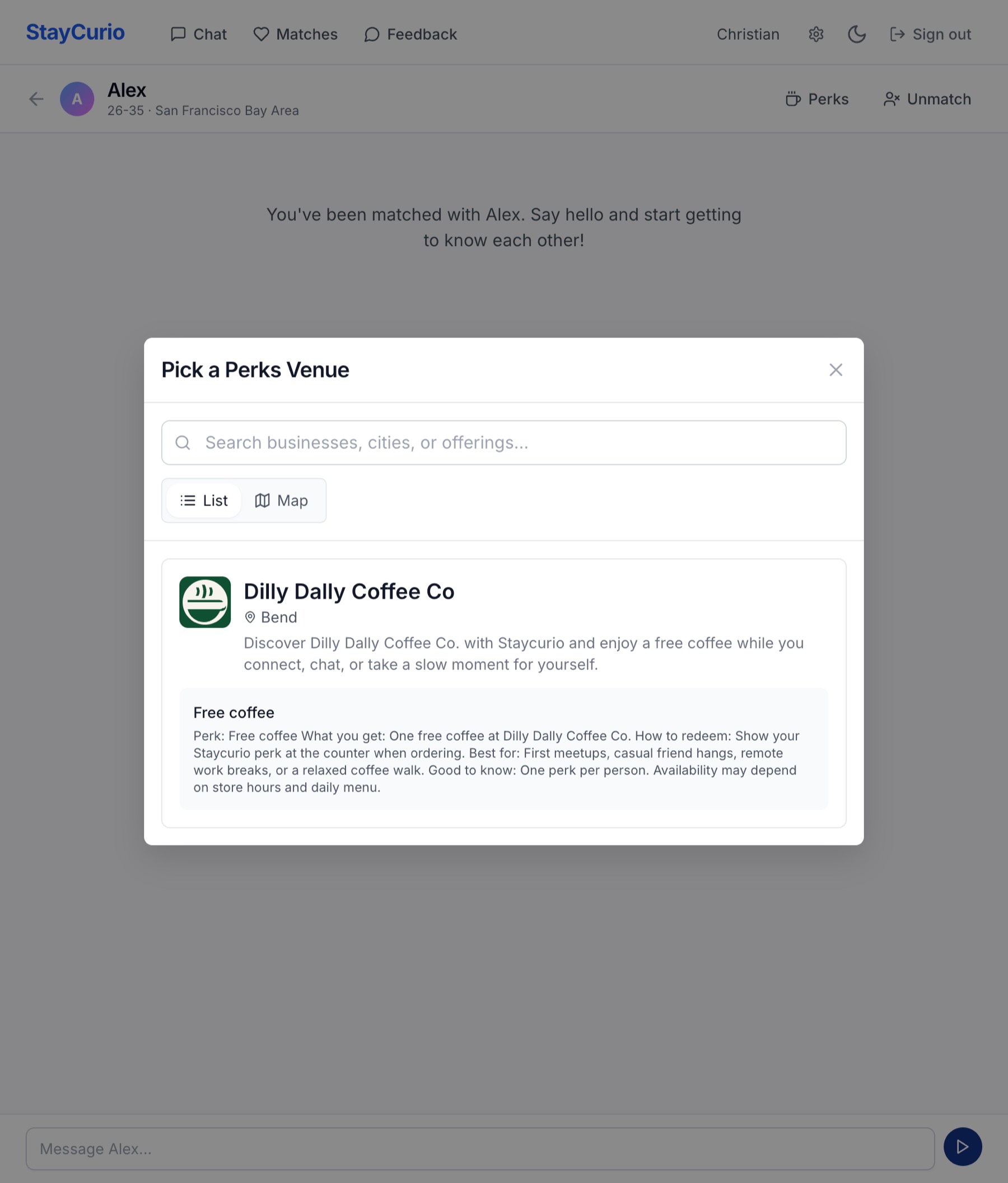Open the Feedback page

tap(410, 34)
